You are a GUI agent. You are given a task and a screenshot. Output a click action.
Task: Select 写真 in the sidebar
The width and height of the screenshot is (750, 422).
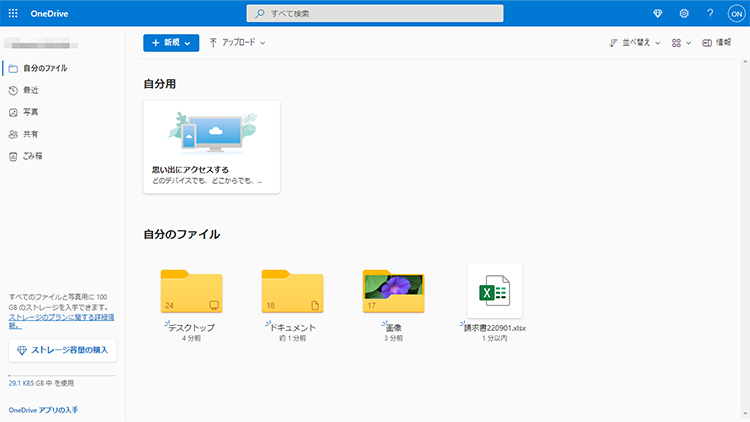point(31,112)
